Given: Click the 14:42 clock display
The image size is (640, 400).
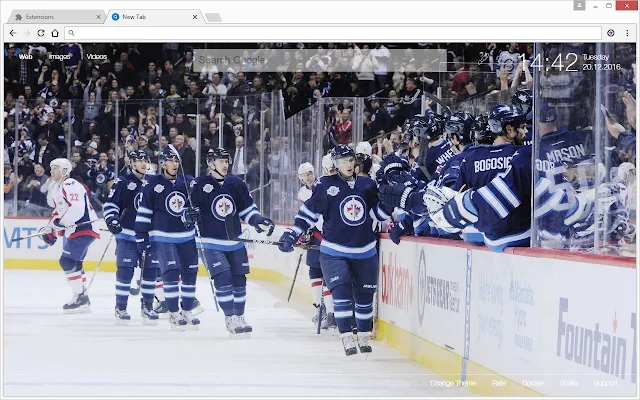Looking at the screenshot, I should (x=548, y=62).
